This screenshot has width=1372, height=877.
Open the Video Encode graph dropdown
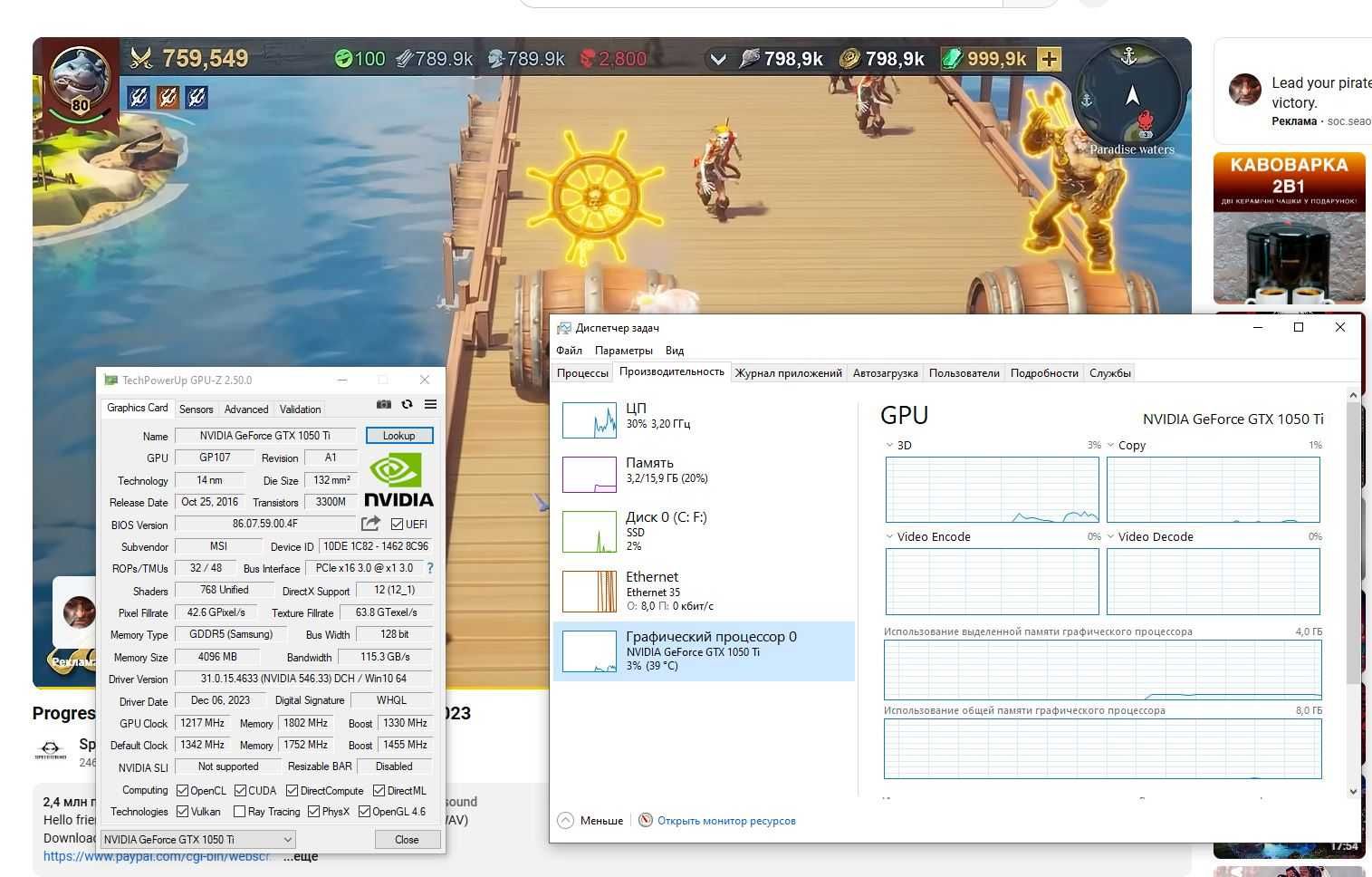[x=889, y=536]
